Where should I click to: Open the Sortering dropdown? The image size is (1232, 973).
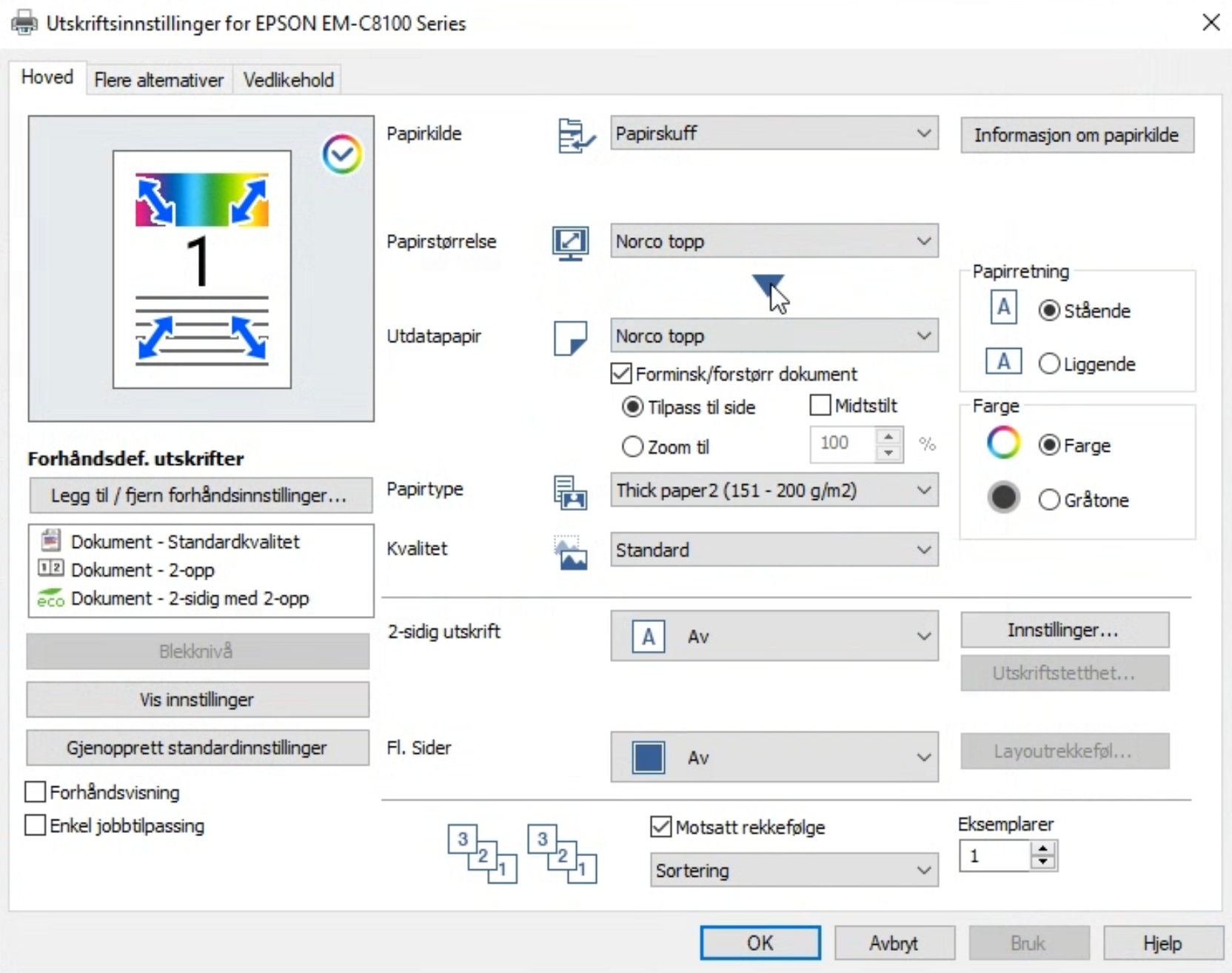pos(794,871)
